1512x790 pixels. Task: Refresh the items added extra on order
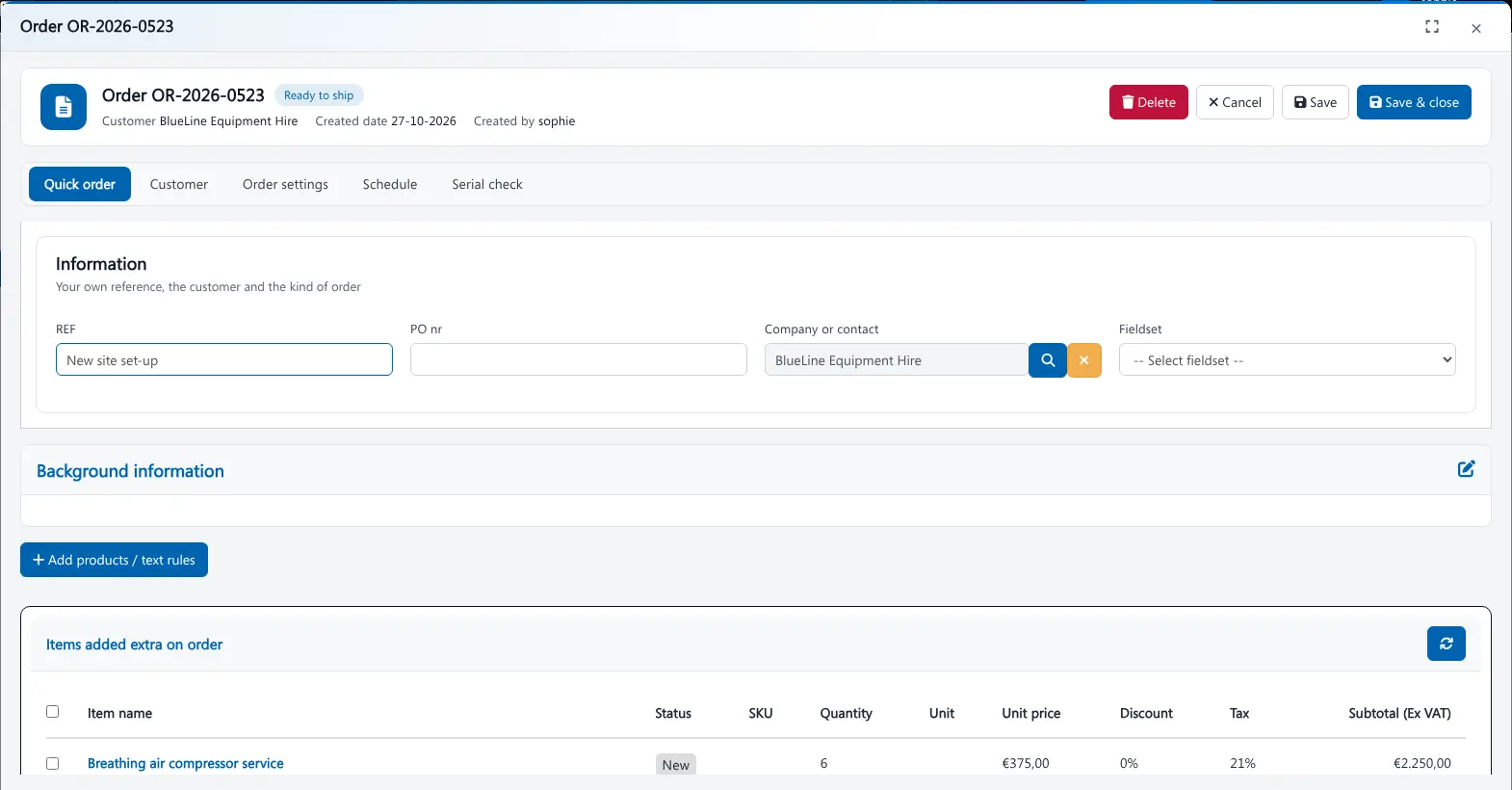(1447, 644)
